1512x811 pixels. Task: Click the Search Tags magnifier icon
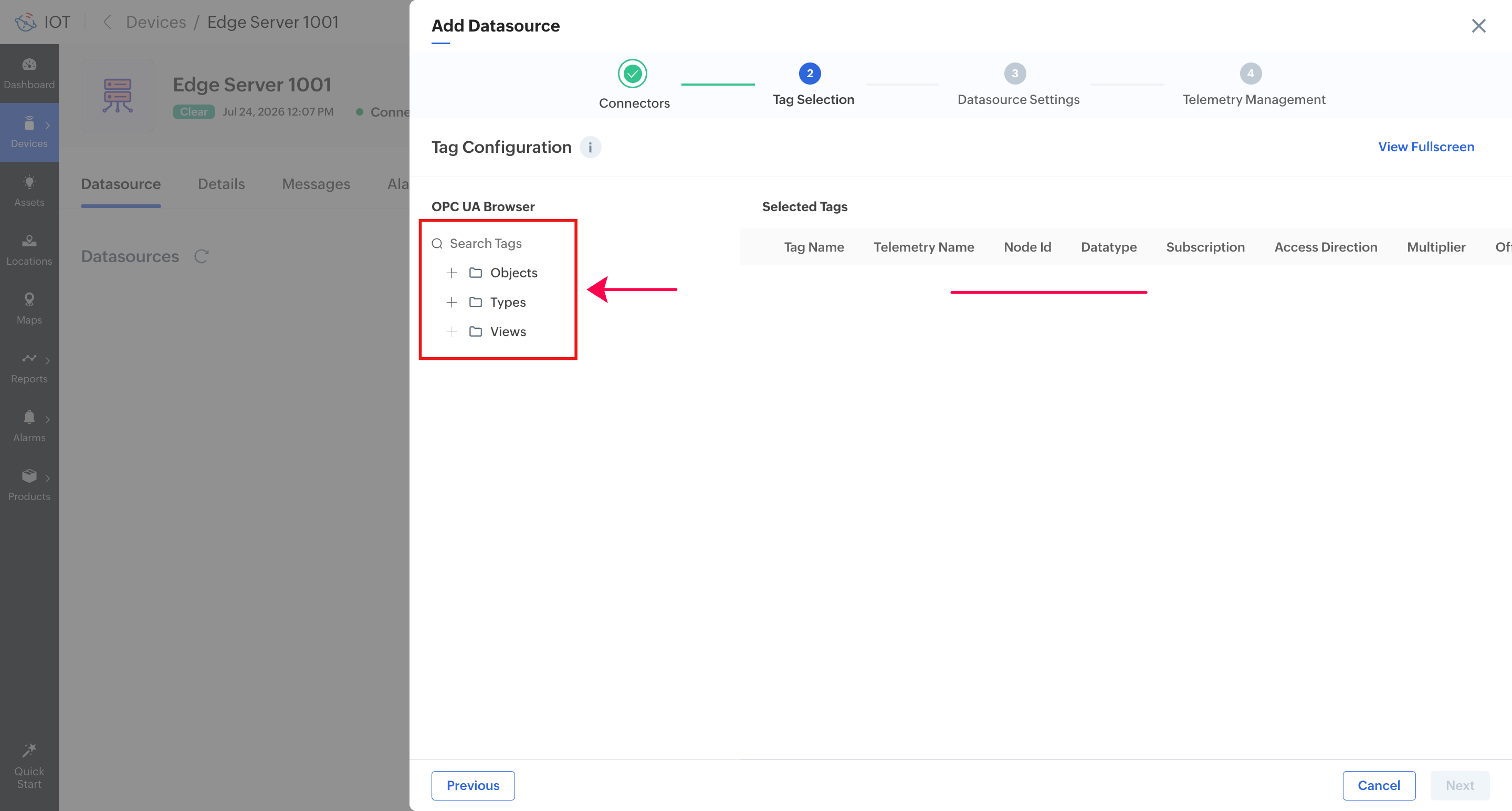click(x=437, y=244)
